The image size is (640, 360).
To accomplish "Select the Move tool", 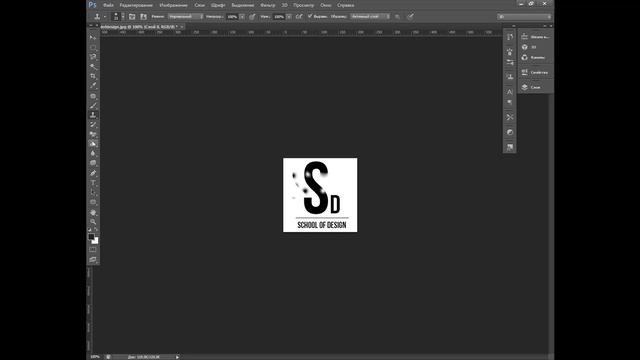I will click(93, 37).
